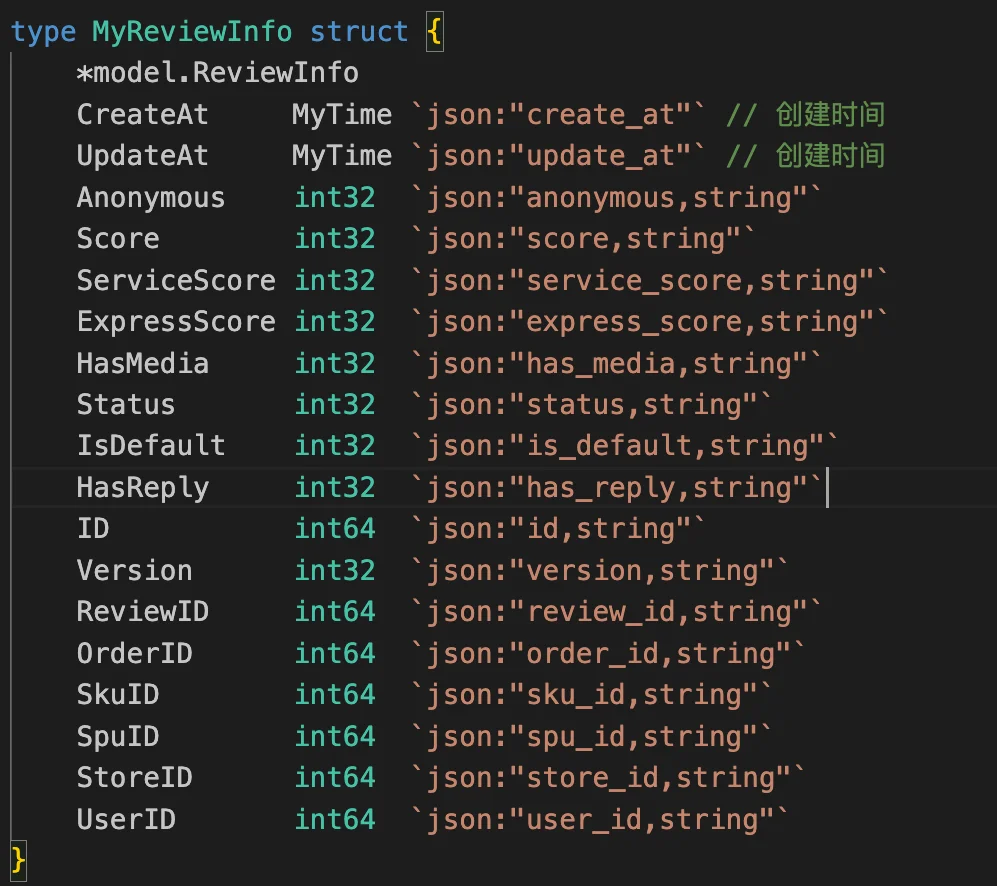Place cursor on the CreateAt field name
Viewport: 997px width, 886px height.
pos(142,114)
